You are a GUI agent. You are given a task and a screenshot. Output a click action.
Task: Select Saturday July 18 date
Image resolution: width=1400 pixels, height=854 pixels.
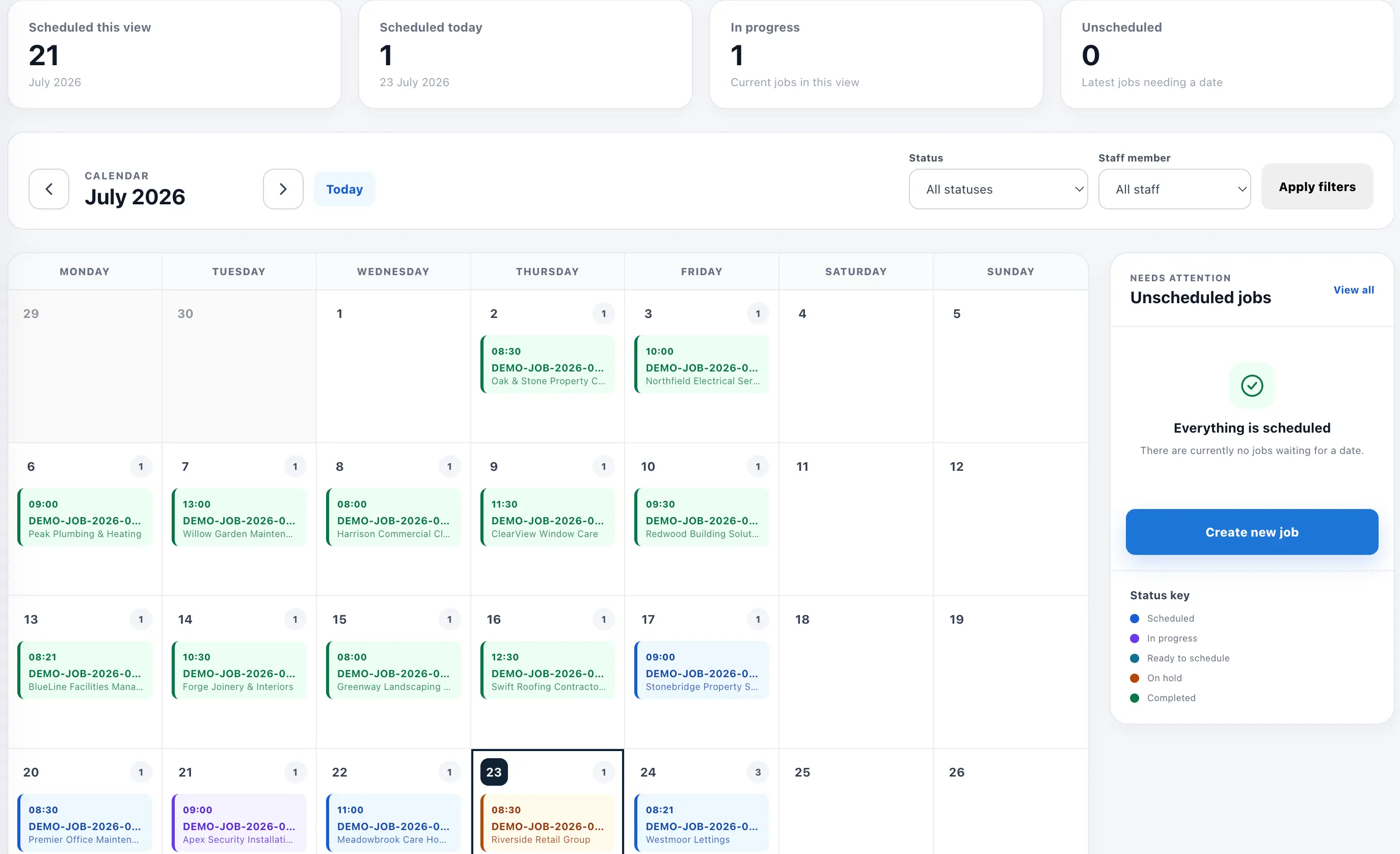(x=802, y=619)
